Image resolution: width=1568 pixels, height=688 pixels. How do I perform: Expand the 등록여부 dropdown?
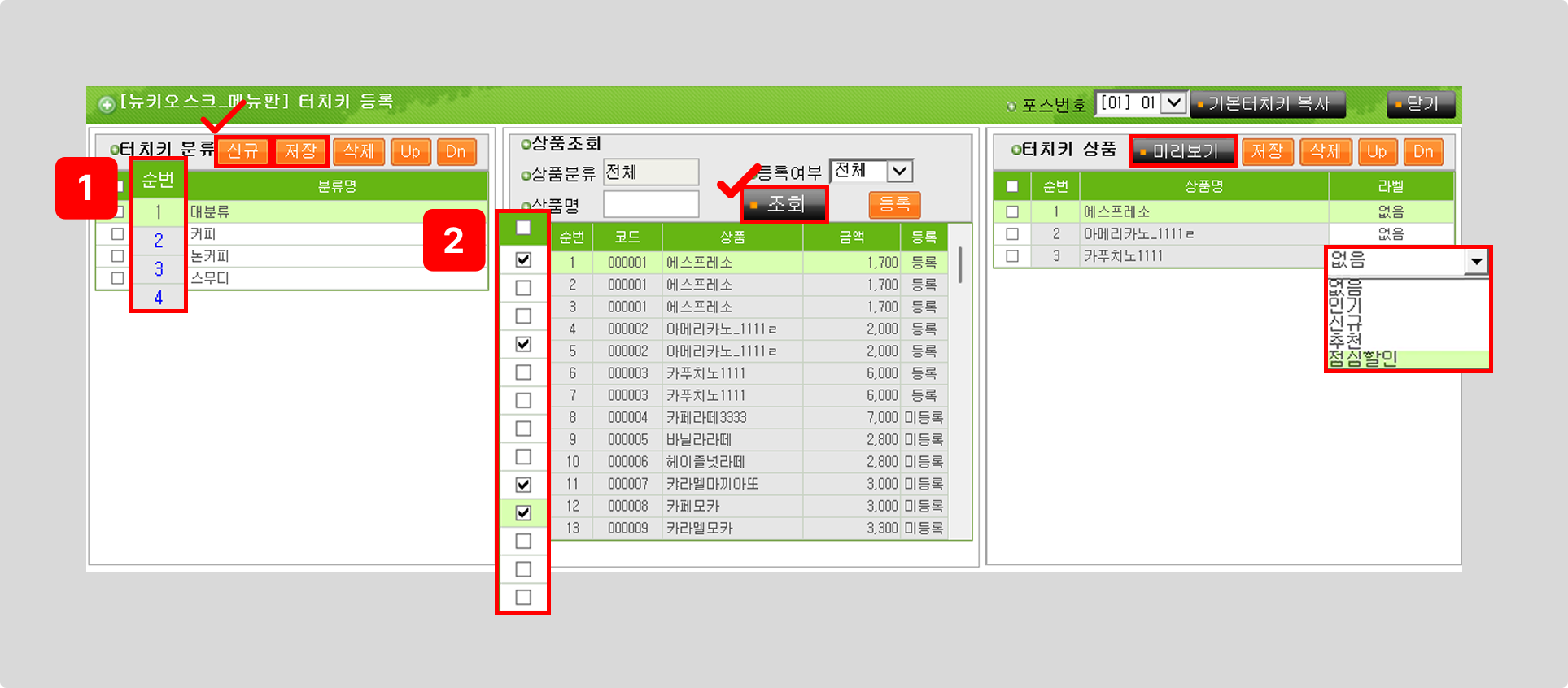click(x=898, y=171)
